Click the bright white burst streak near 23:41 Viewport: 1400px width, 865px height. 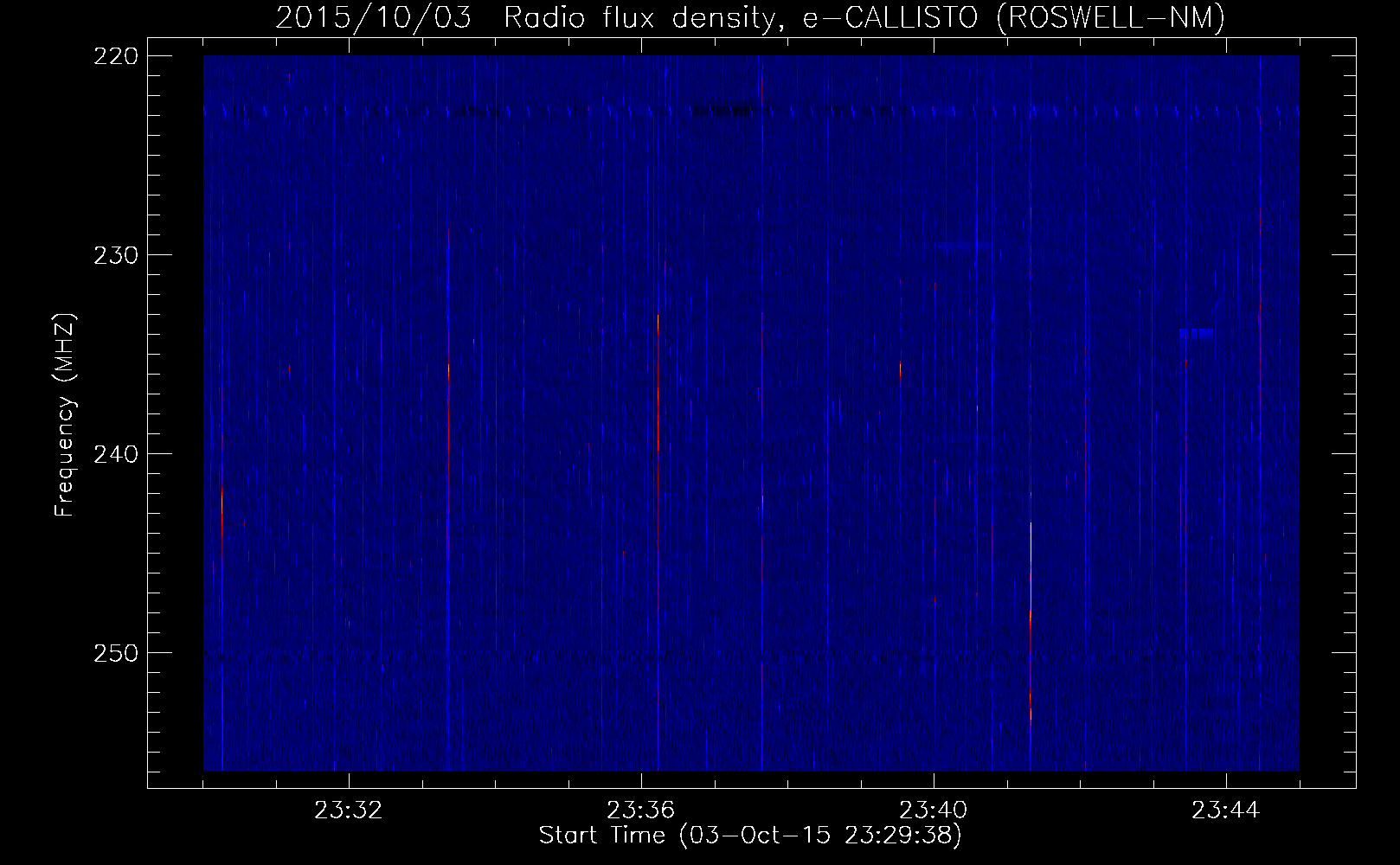point(1031,567)
